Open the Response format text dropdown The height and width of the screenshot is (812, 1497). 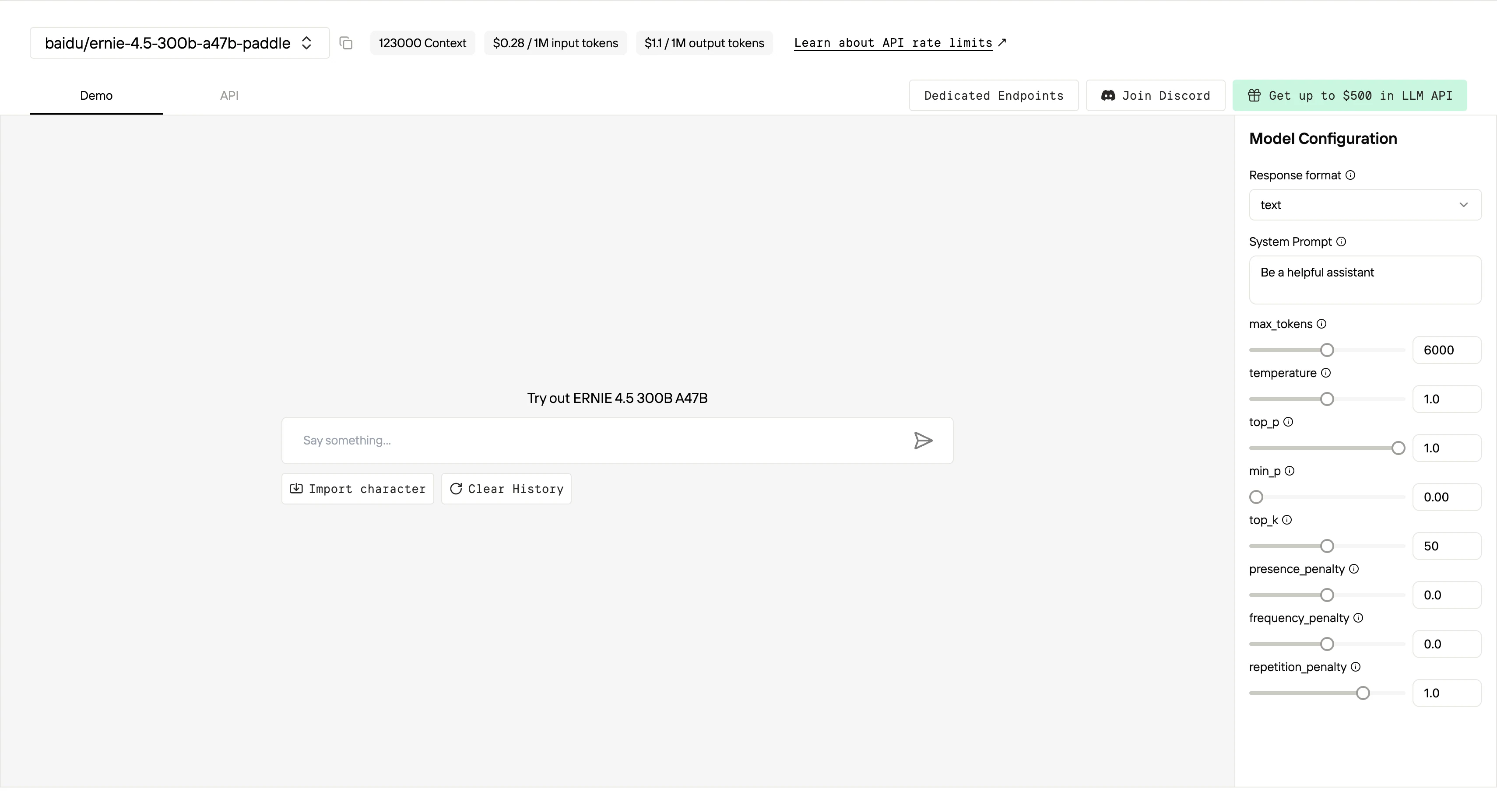[x=1365, y=205]
